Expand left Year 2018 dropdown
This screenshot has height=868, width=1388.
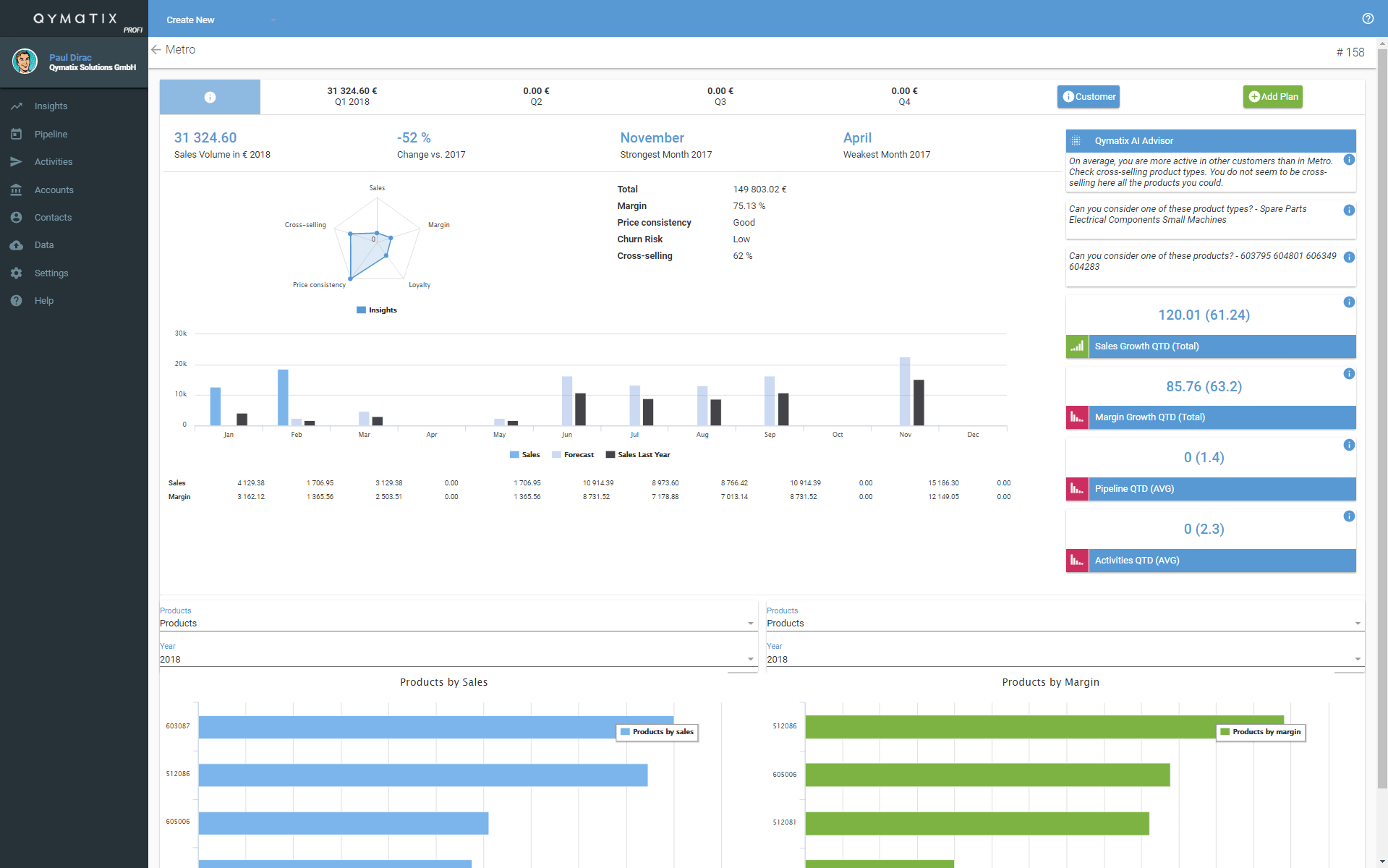coord(457,660)
